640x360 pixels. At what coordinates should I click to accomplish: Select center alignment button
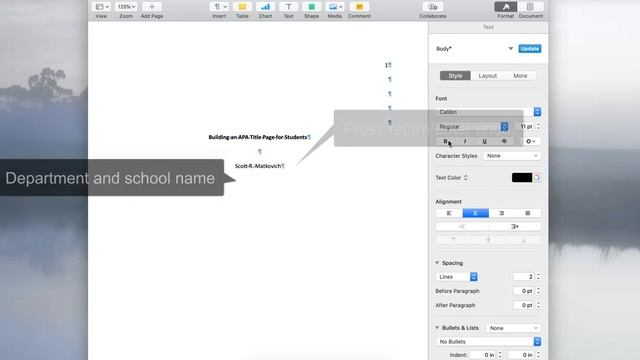click(476, 213)
